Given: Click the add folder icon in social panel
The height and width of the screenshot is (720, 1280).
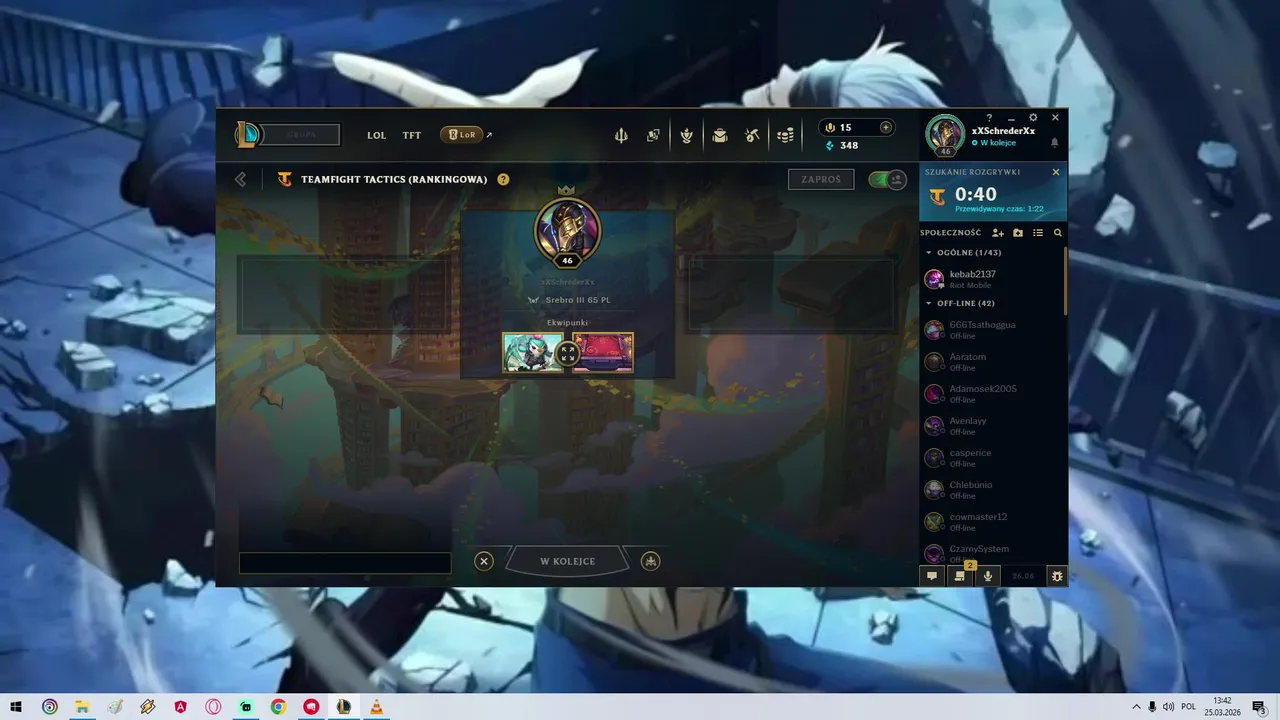Looking at the screenshot, I should coord(1018,233).
